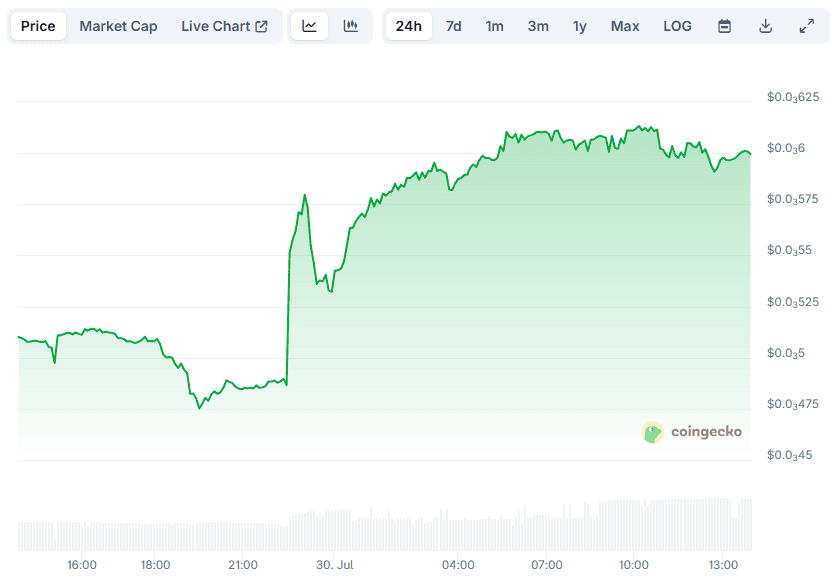Click the external link icon next to Live Chart
The image size is (832, 580).
pyautogui.click(x=262, y=25)
